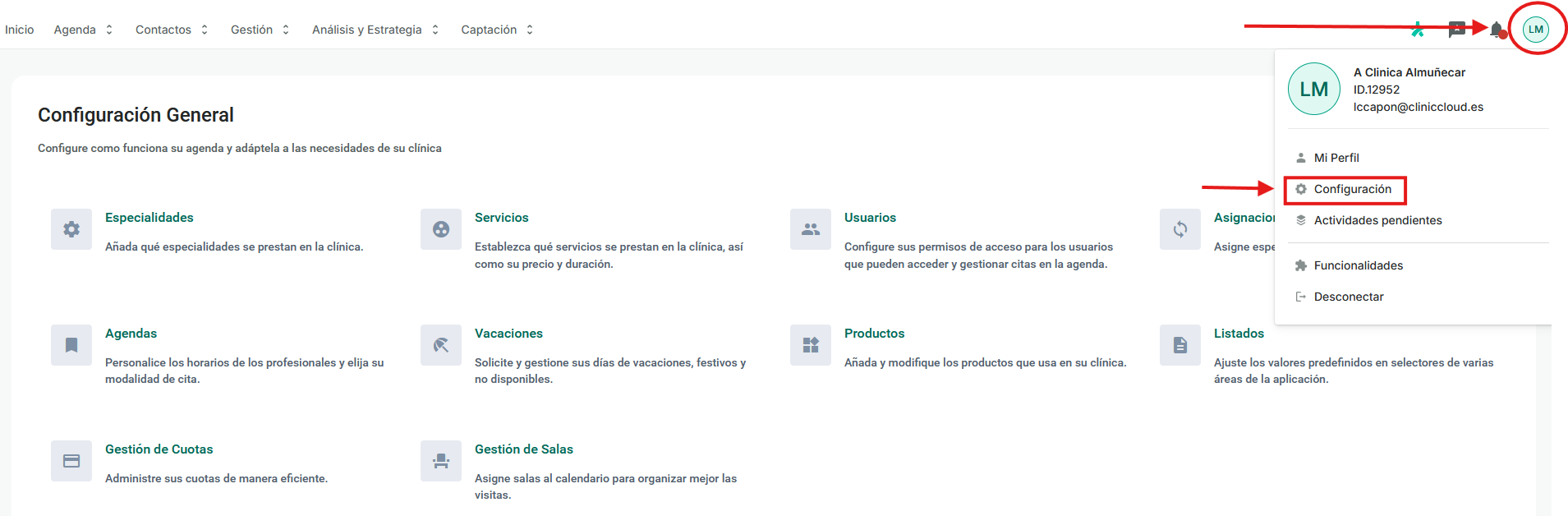Click the Productos widgets icon tile
The width and height of the screenshot is (1568, 516).
(811, 345)
